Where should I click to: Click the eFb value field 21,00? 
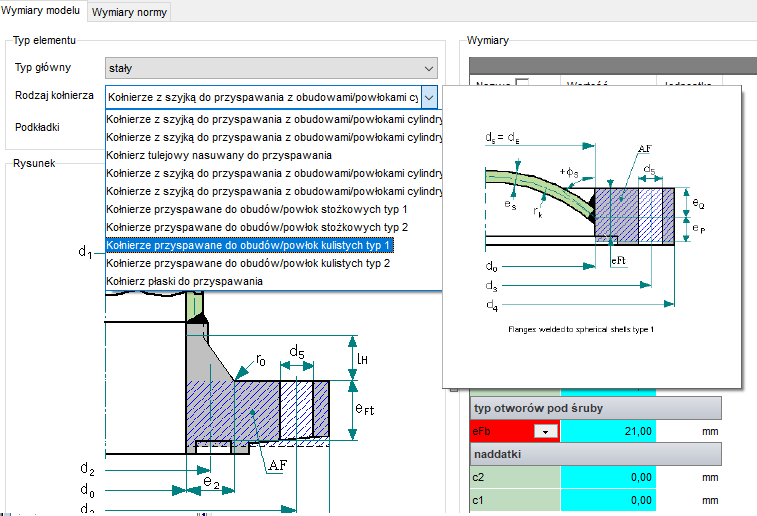(x=608, y=431)
